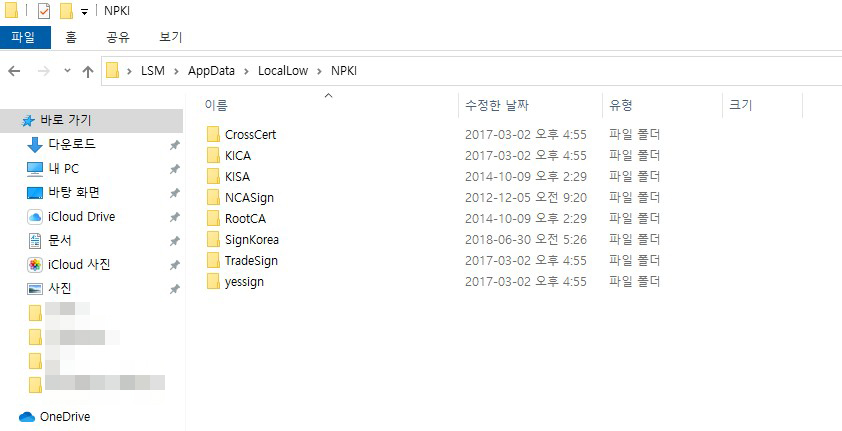This screenshot has height=431, width=842.
Task: Click the new folder icon in title bar
Action: point(66,11)
